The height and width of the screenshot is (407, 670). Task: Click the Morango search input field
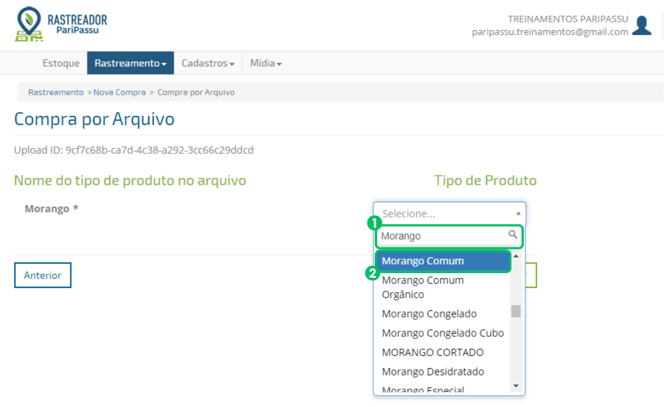(442, 236)
